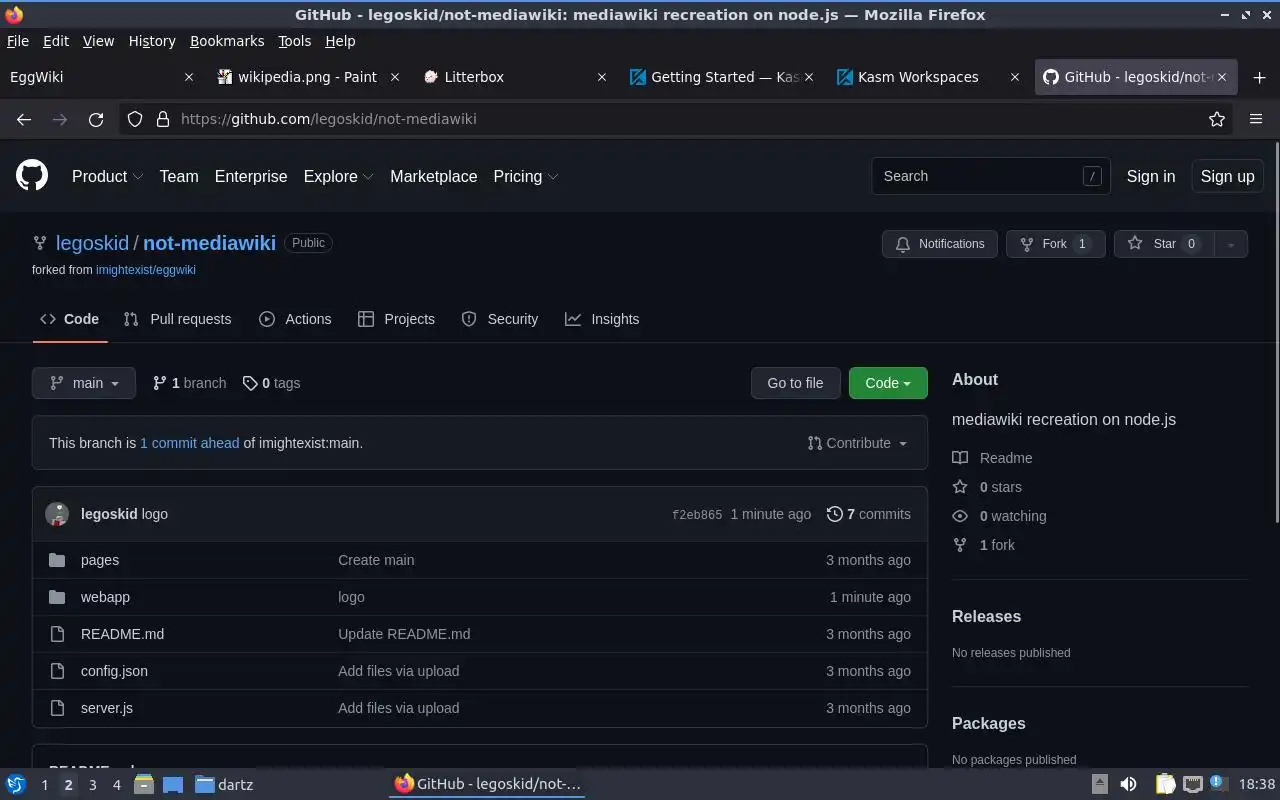Switch to Insights tab

[x=602, y=319]
